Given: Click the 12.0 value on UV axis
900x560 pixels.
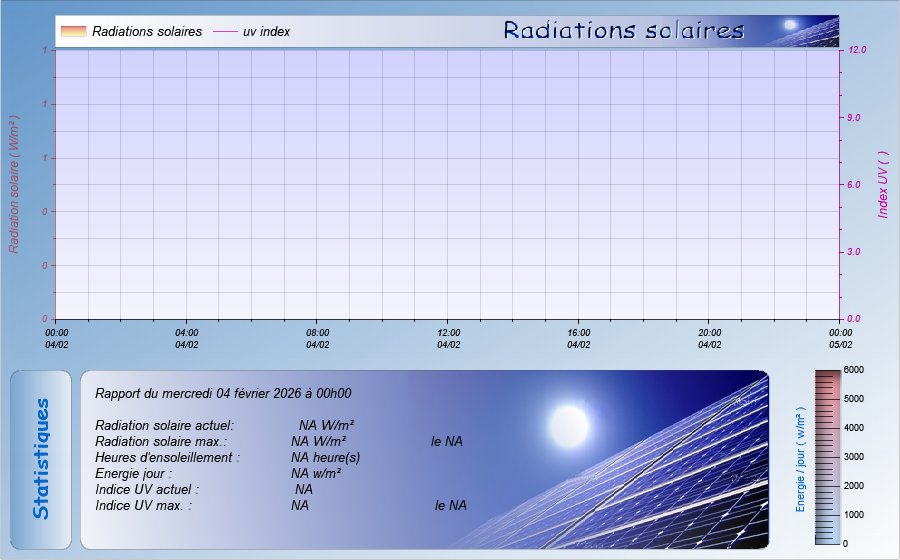Looking at the screenshot, I should pyautogui.click(x=857, y=50).
